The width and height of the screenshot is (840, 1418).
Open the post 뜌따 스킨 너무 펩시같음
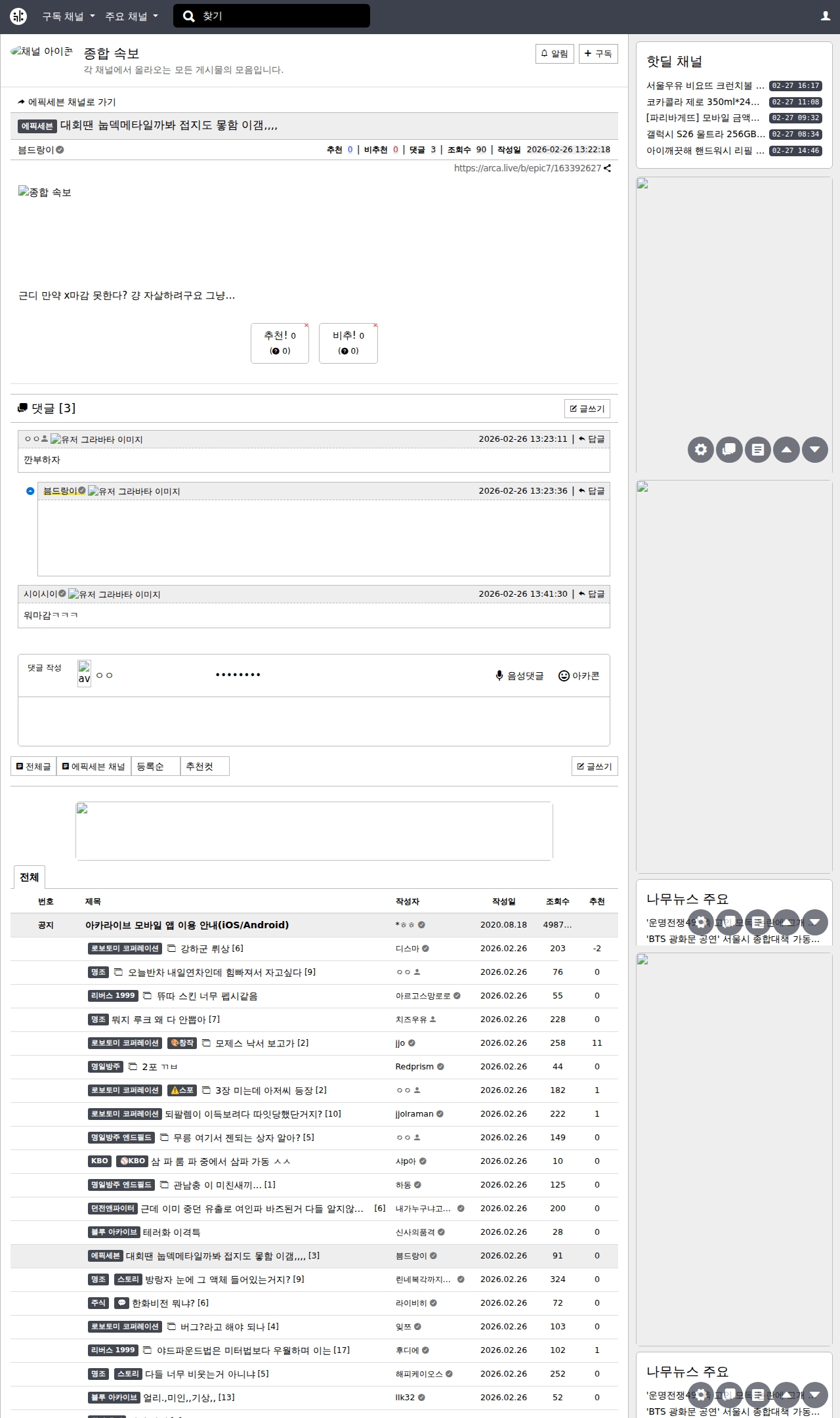pos(207,996)
